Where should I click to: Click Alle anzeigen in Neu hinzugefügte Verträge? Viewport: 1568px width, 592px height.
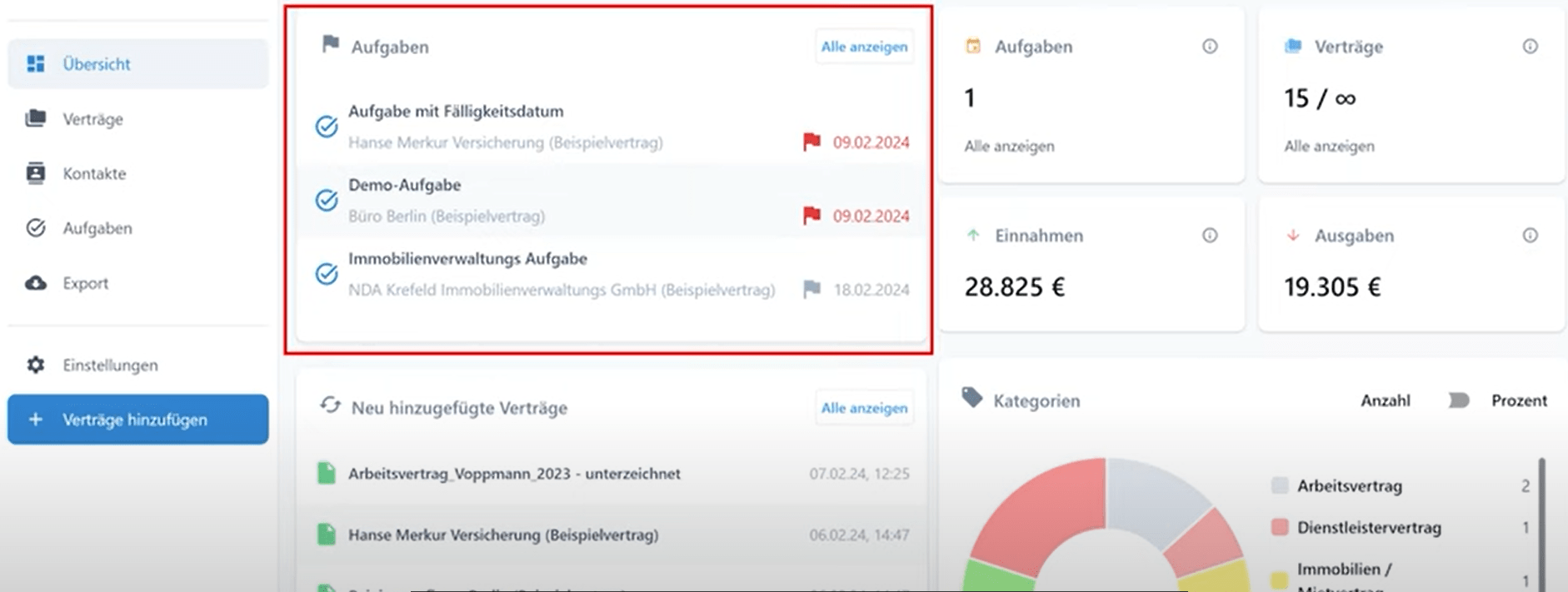(864, 408)
